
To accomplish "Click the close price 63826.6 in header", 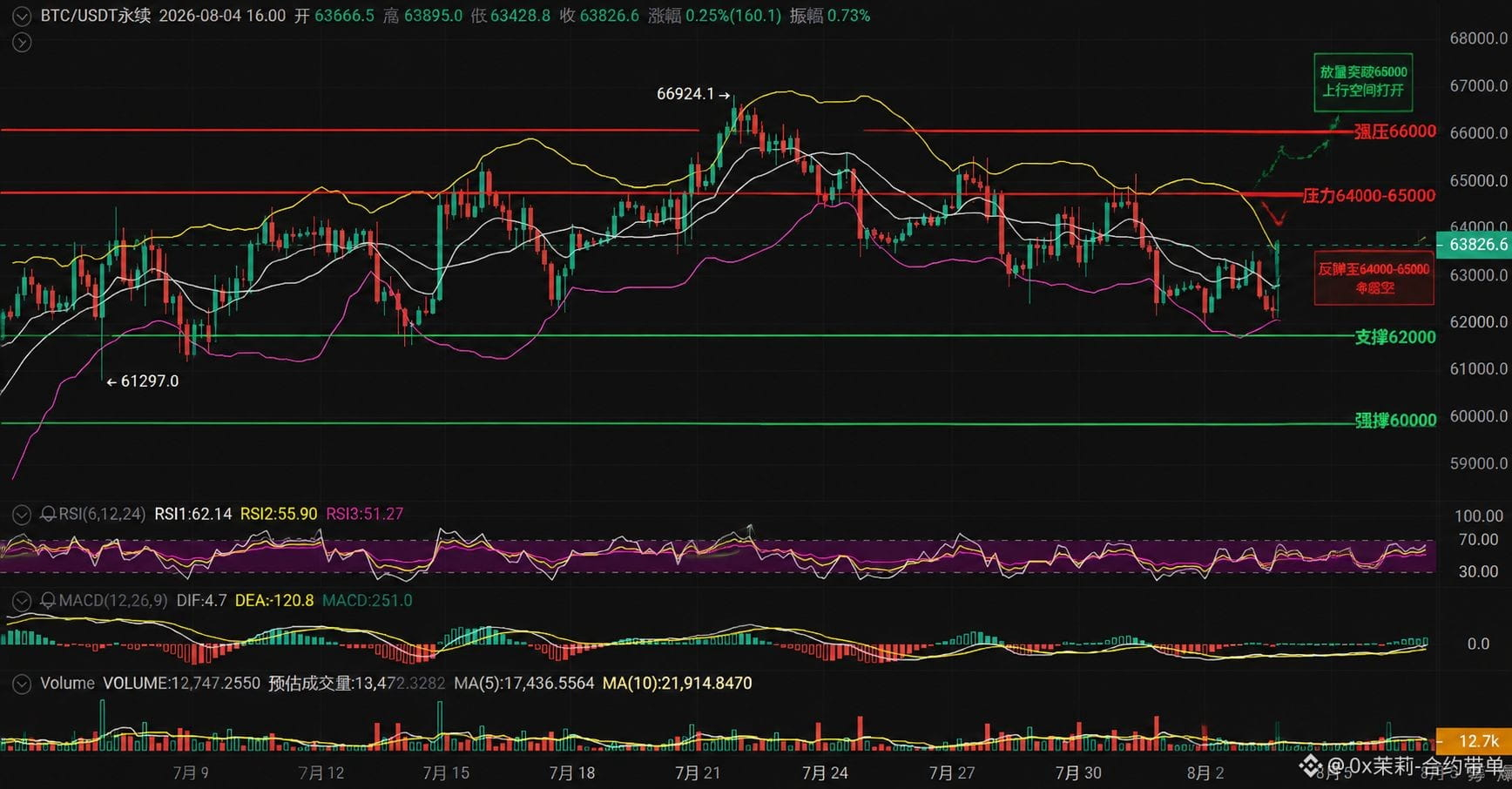I will click(609, 16).
